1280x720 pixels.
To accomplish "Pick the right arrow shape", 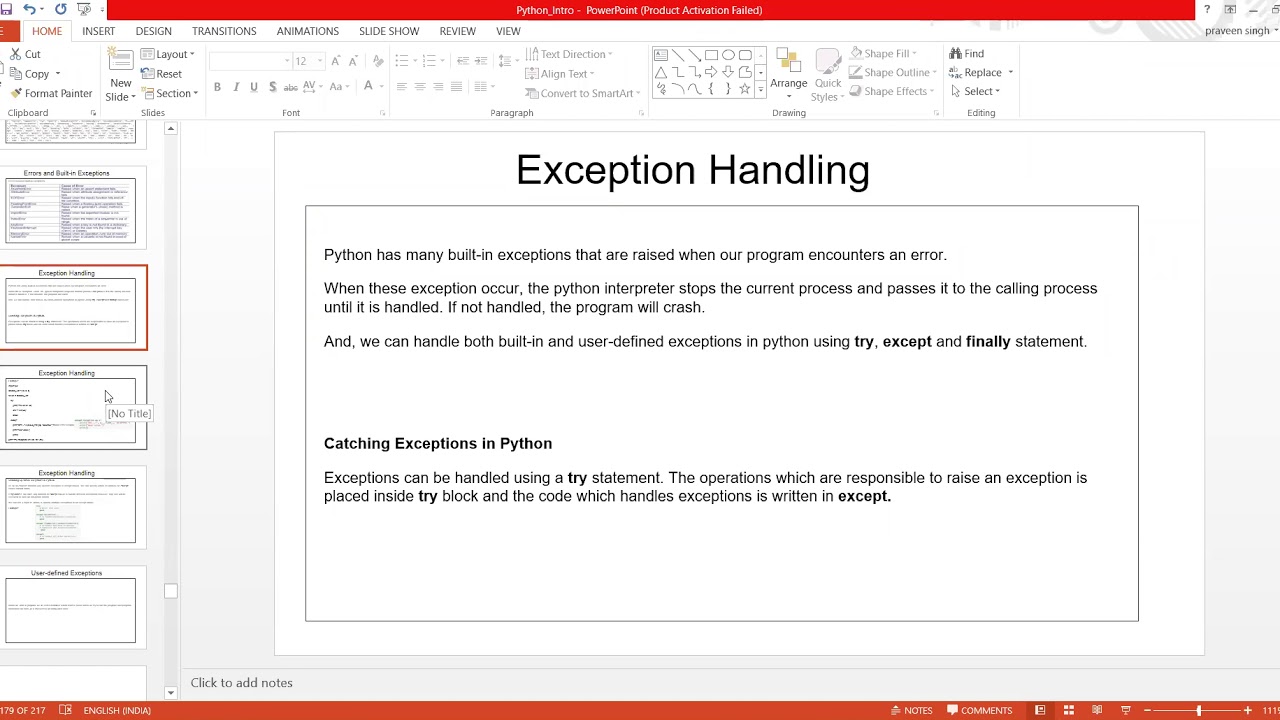I will click(711, 72).
